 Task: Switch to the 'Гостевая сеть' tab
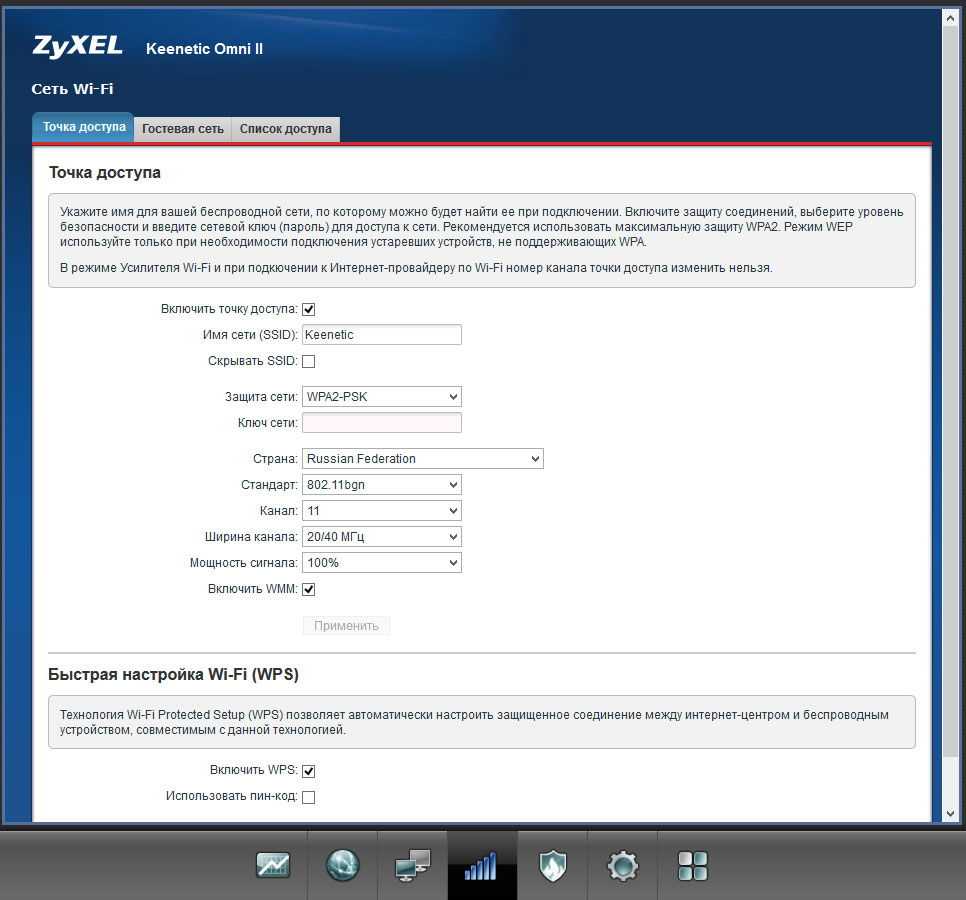click(x=183, y=129)
